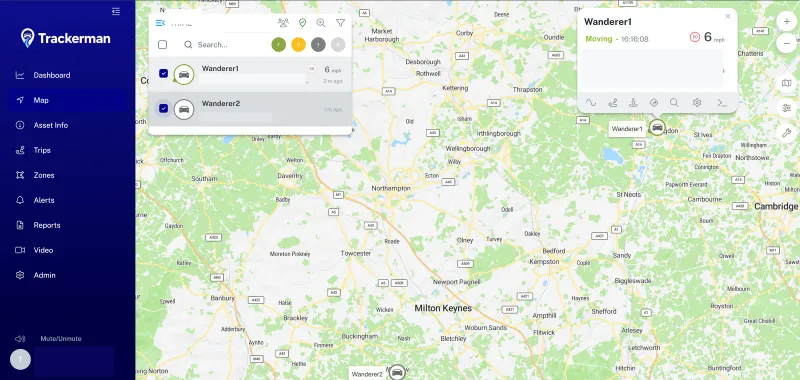Click the Moving status text in popup
Viewport: 800px width, 380px height.
pos(598,39)
